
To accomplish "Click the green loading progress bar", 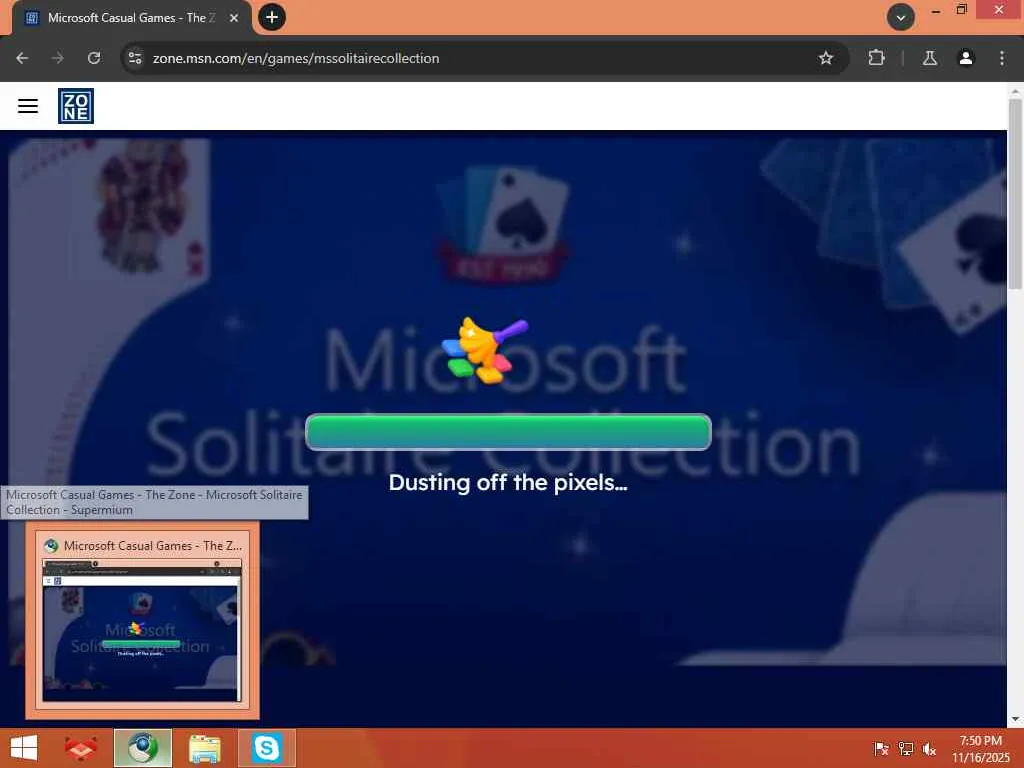I will (508, 432).
